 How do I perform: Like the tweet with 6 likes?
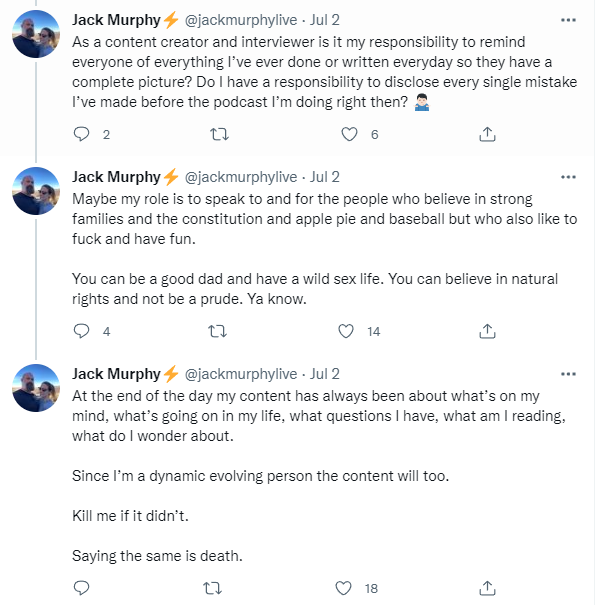tap(349, 134)
